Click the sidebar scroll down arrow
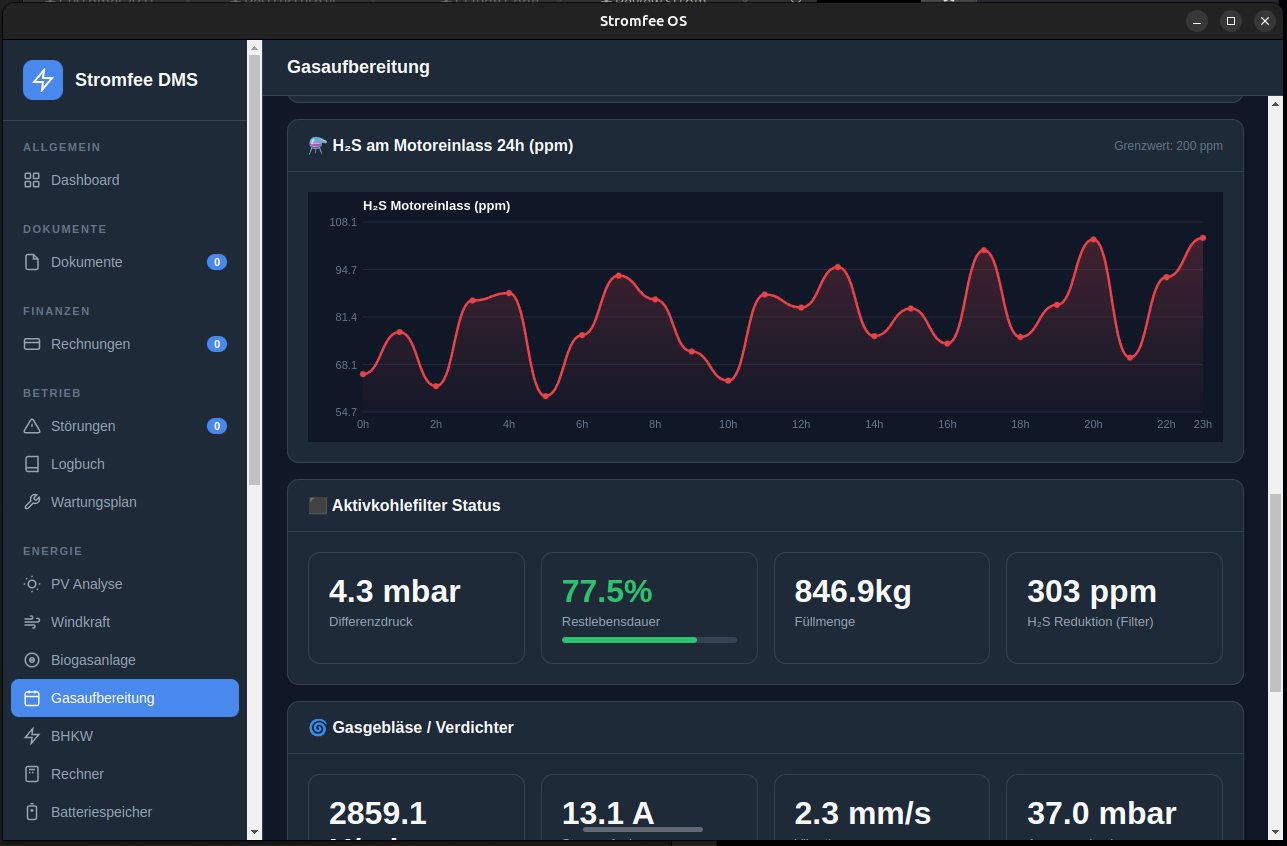This screenshot has width=1287, height=846. point(254,831)
